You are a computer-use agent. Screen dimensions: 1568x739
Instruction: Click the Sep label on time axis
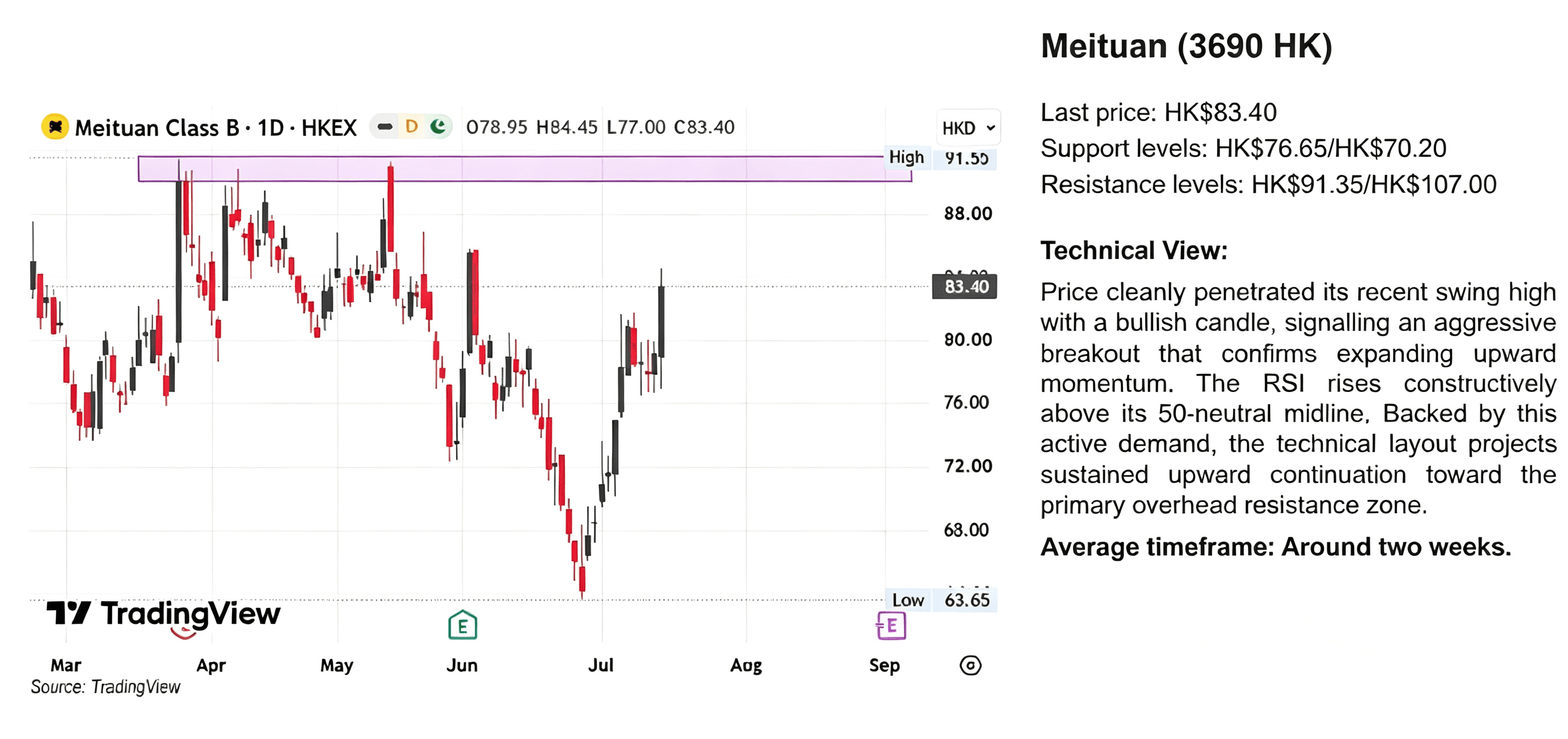point(884,665)
